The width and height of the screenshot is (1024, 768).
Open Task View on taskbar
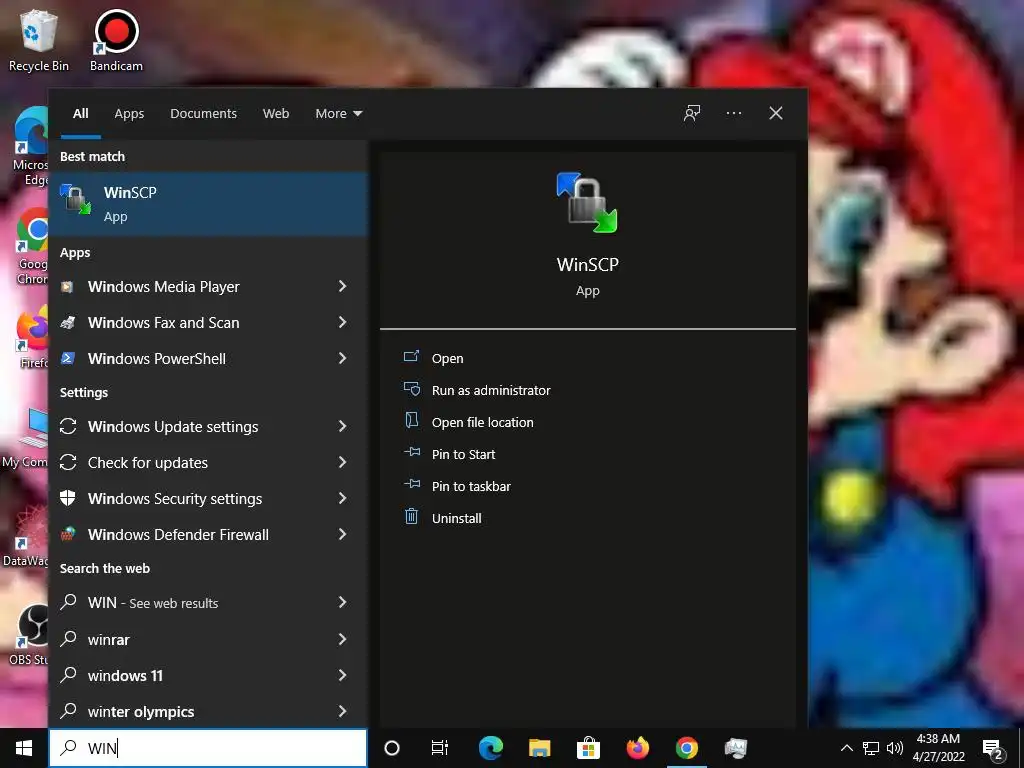[440, 748]
